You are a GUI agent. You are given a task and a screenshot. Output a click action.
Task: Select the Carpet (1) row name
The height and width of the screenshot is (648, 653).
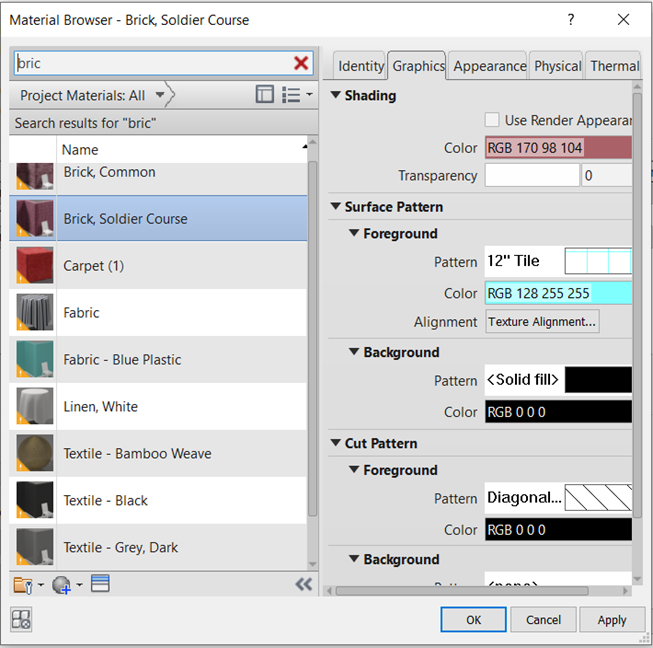94,265
